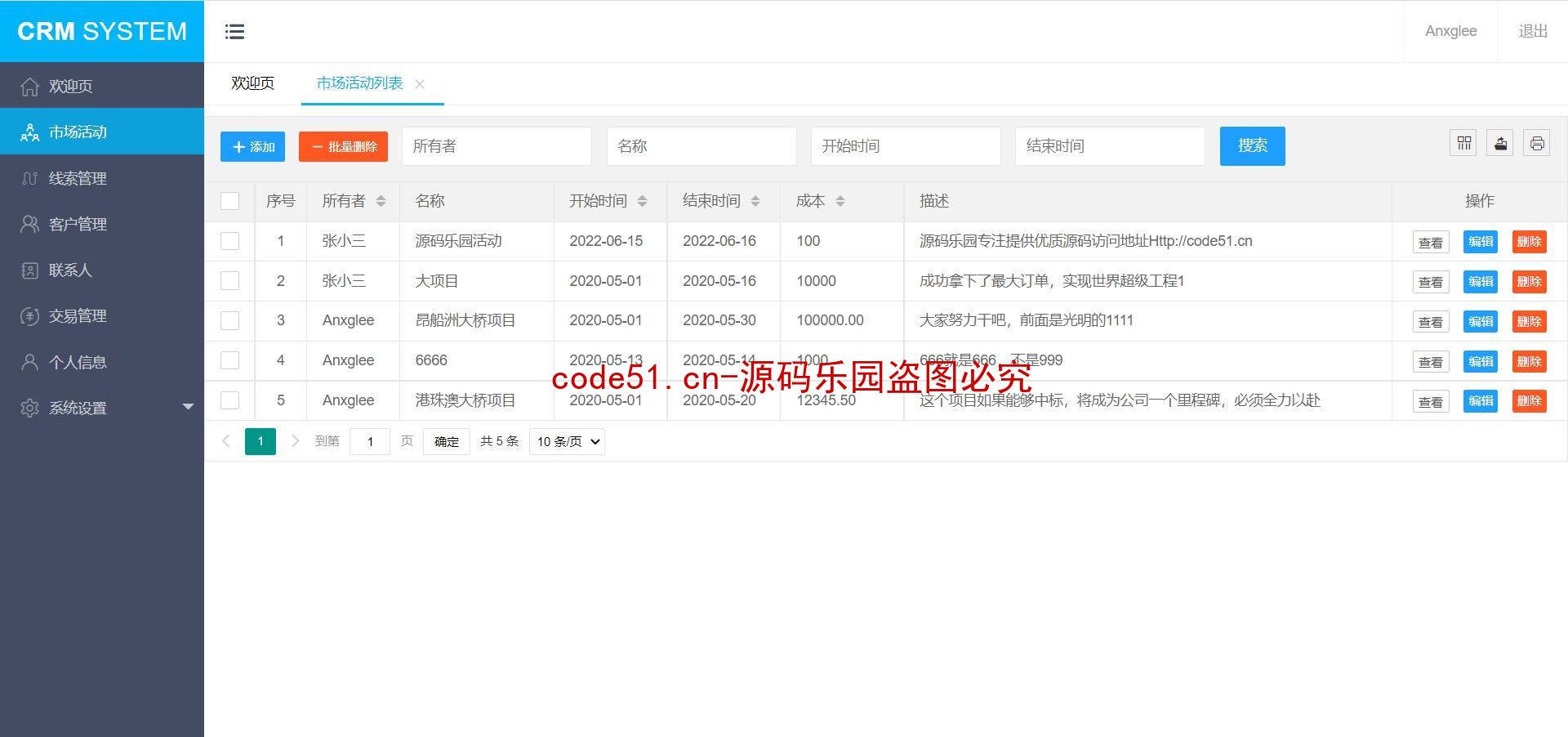Click the print table icon
Image resolution: width=1568 pixels, height=737 pixels.
1537,143
